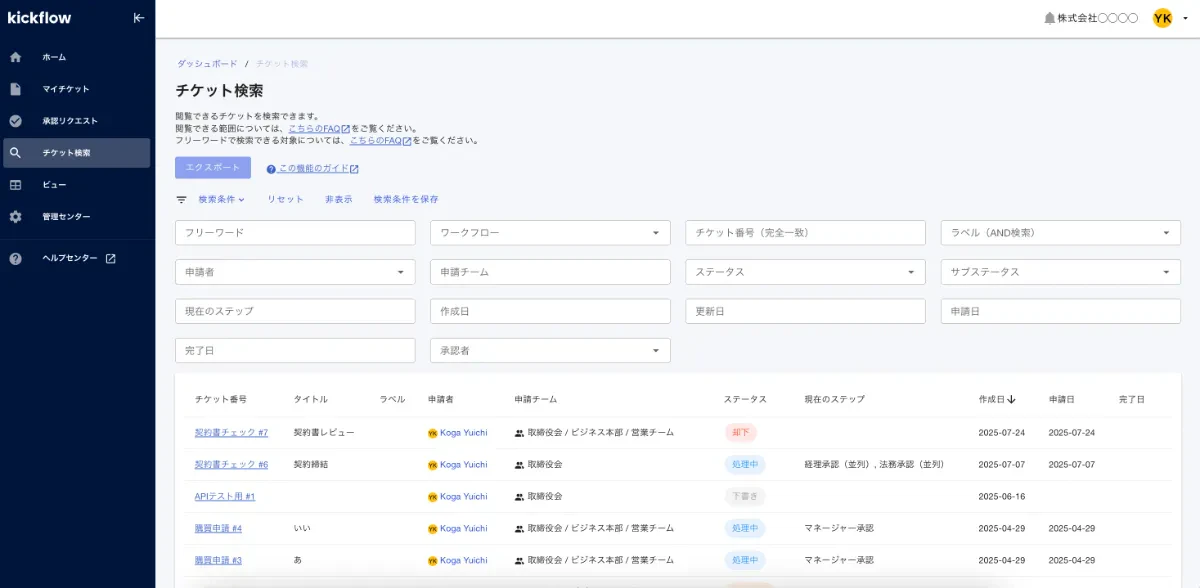Viewport: 1200px width, 588px height.
Task: Click the 更新日 date field
Action: [805, 311]
